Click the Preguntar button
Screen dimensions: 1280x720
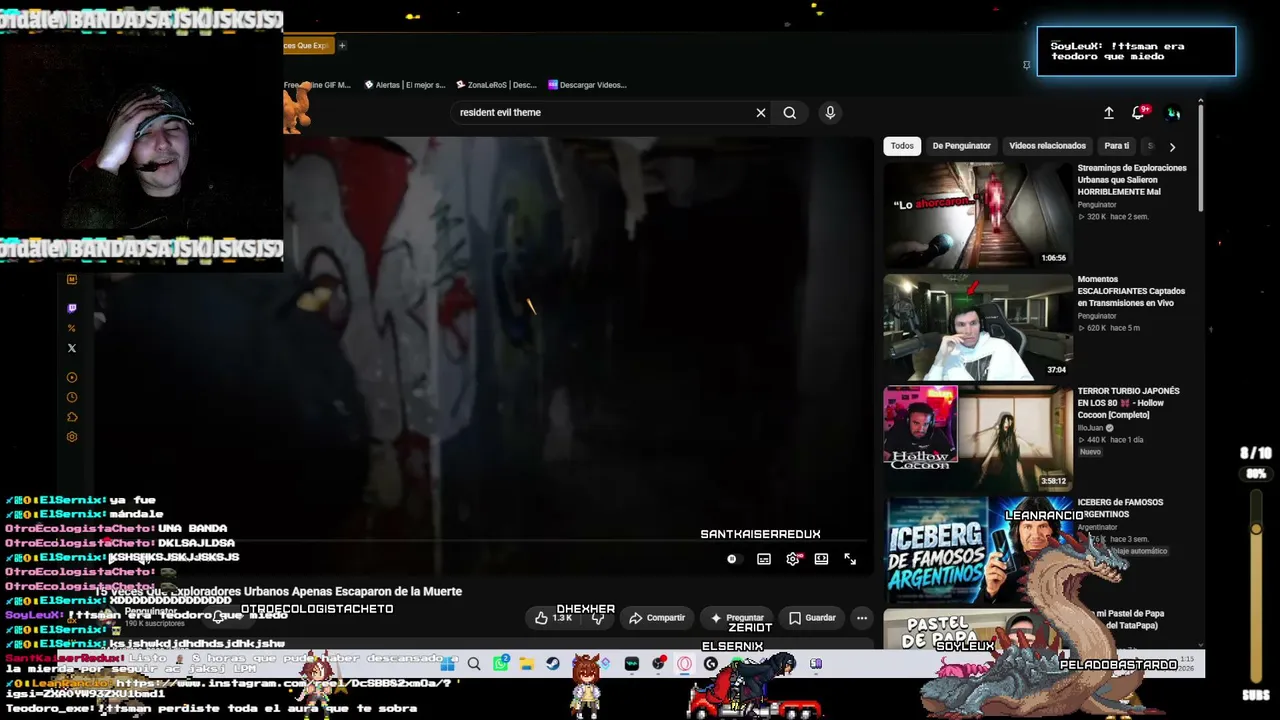tap(737, 618)
